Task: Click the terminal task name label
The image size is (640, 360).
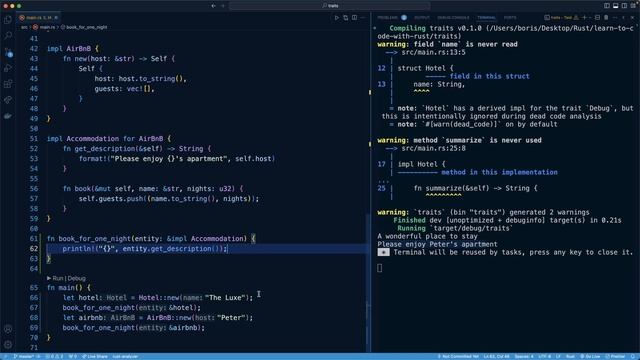Action: point(562,18)
